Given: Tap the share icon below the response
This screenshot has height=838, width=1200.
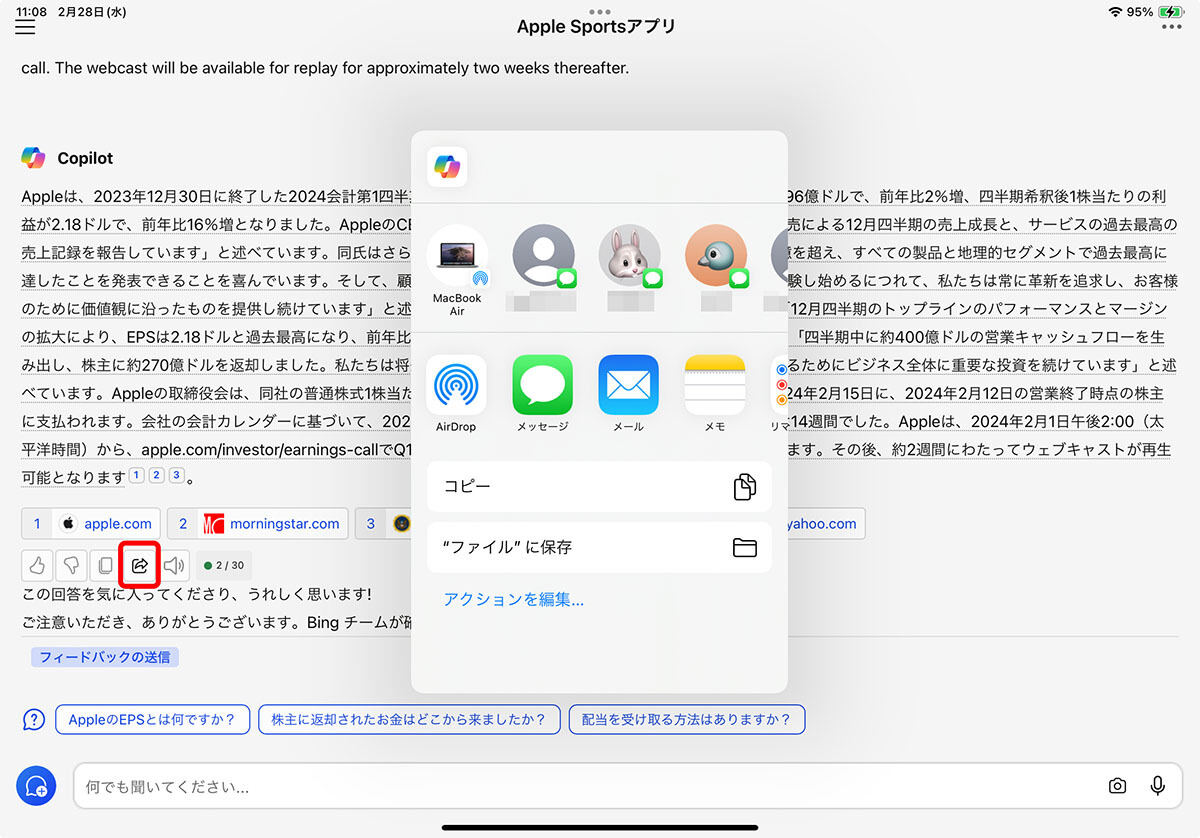Looking at the screenshot, I should [x=140, y=566].
